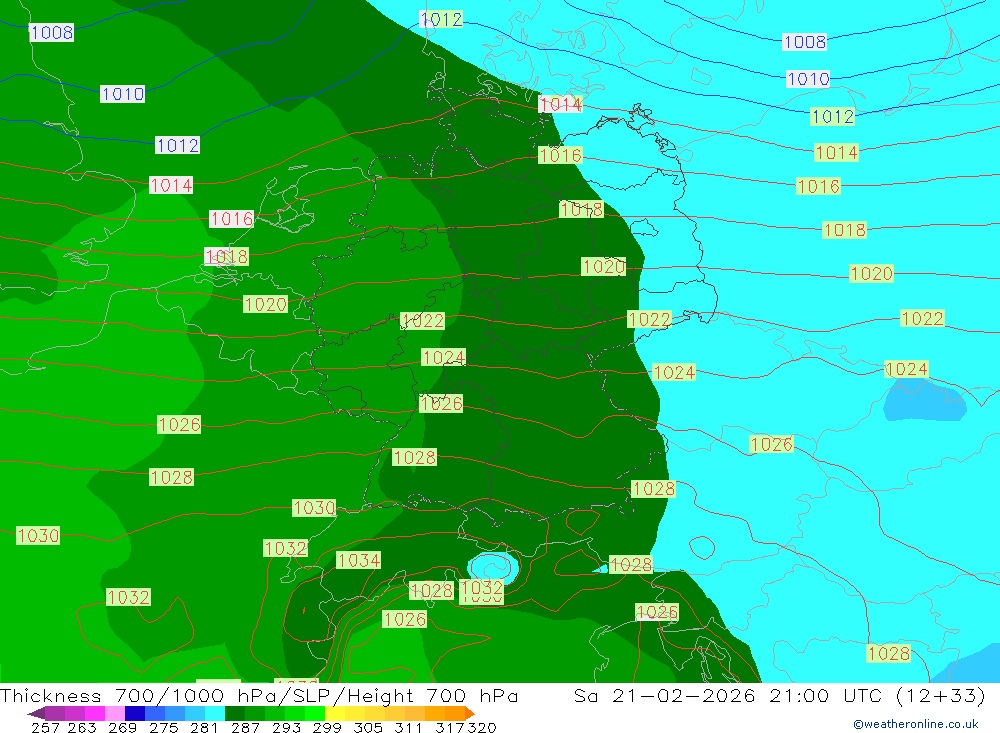This screenshot has width=1000, height=733.
Task: Click the weatheronline.co.uk copyright link
Action: 915,724
